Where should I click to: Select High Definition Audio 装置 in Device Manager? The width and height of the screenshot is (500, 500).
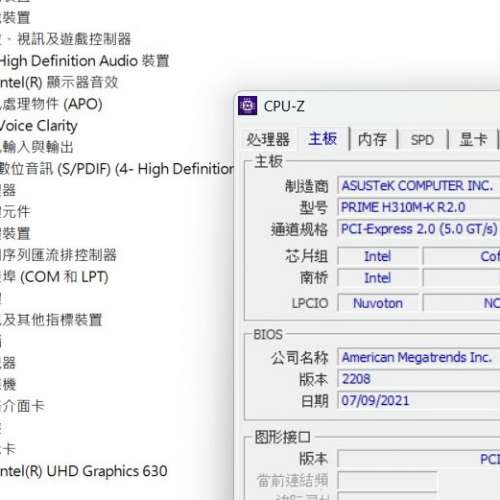pyautogui.click(x=84, y=61)
